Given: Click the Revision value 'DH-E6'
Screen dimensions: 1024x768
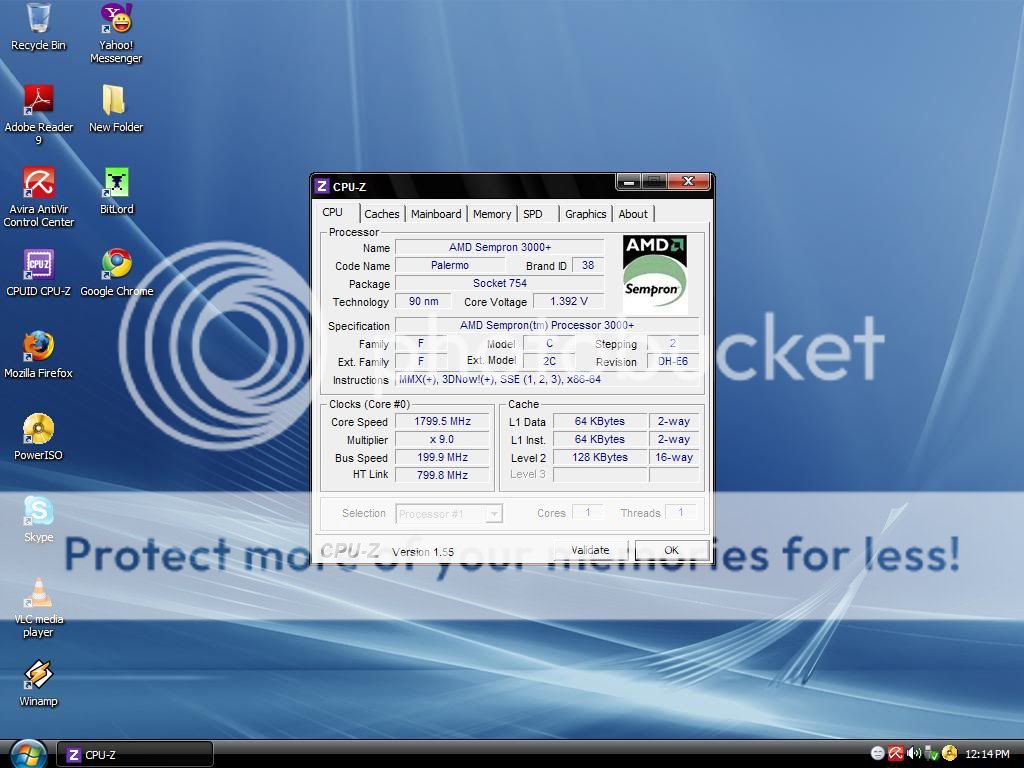Looking at the screenshot, I should click(673, 361).
